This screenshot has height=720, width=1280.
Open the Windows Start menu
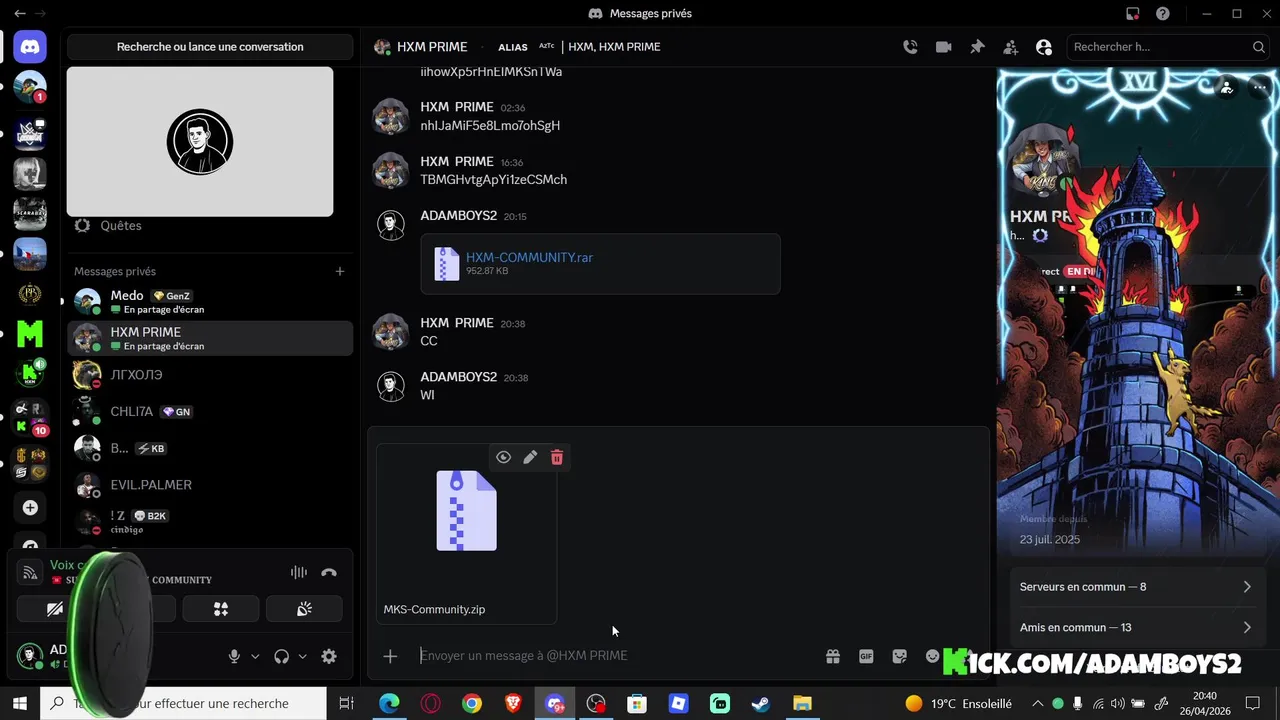(19, 704)
